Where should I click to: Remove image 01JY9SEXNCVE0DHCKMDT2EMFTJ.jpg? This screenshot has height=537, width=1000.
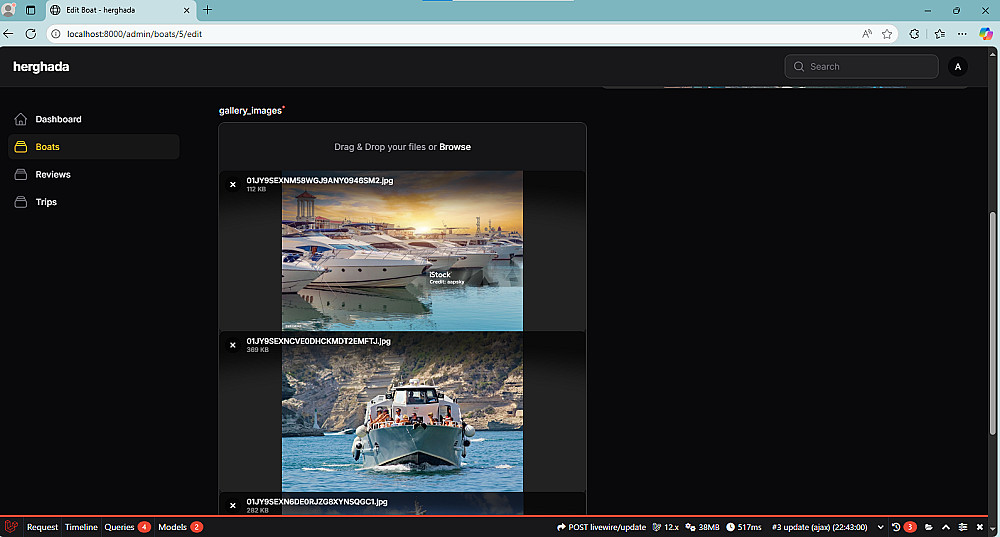233,345
